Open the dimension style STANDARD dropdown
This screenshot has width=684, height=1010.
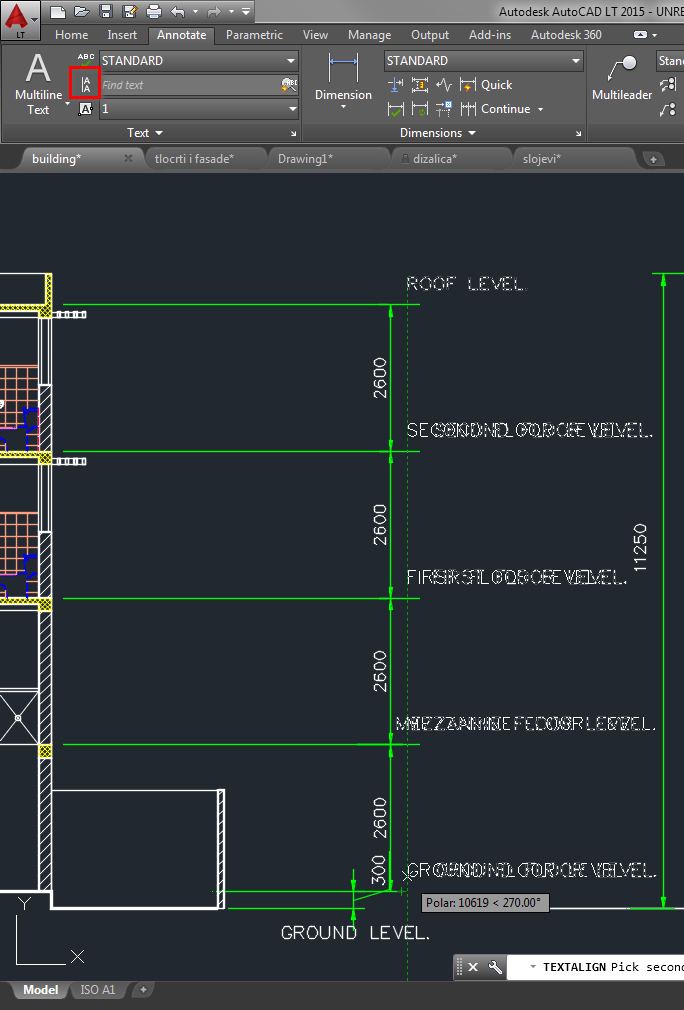pos(484,61)
